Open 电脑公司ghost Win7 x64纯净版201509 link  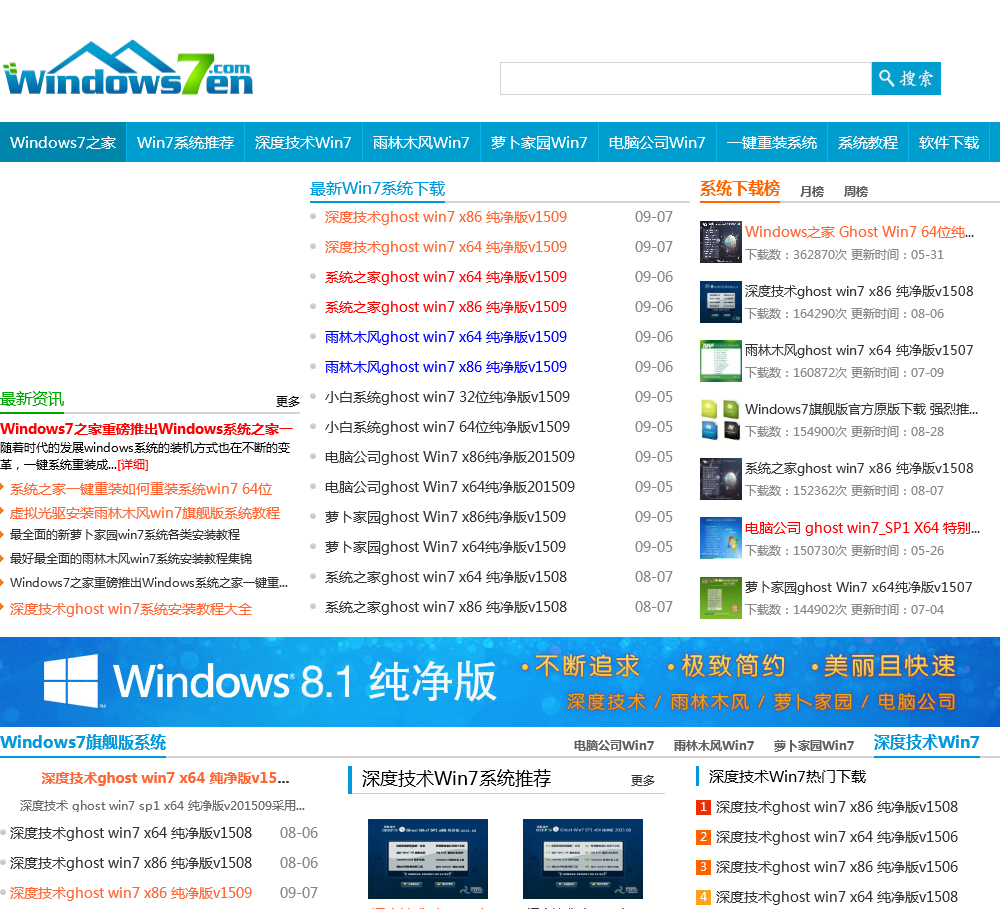450,487
